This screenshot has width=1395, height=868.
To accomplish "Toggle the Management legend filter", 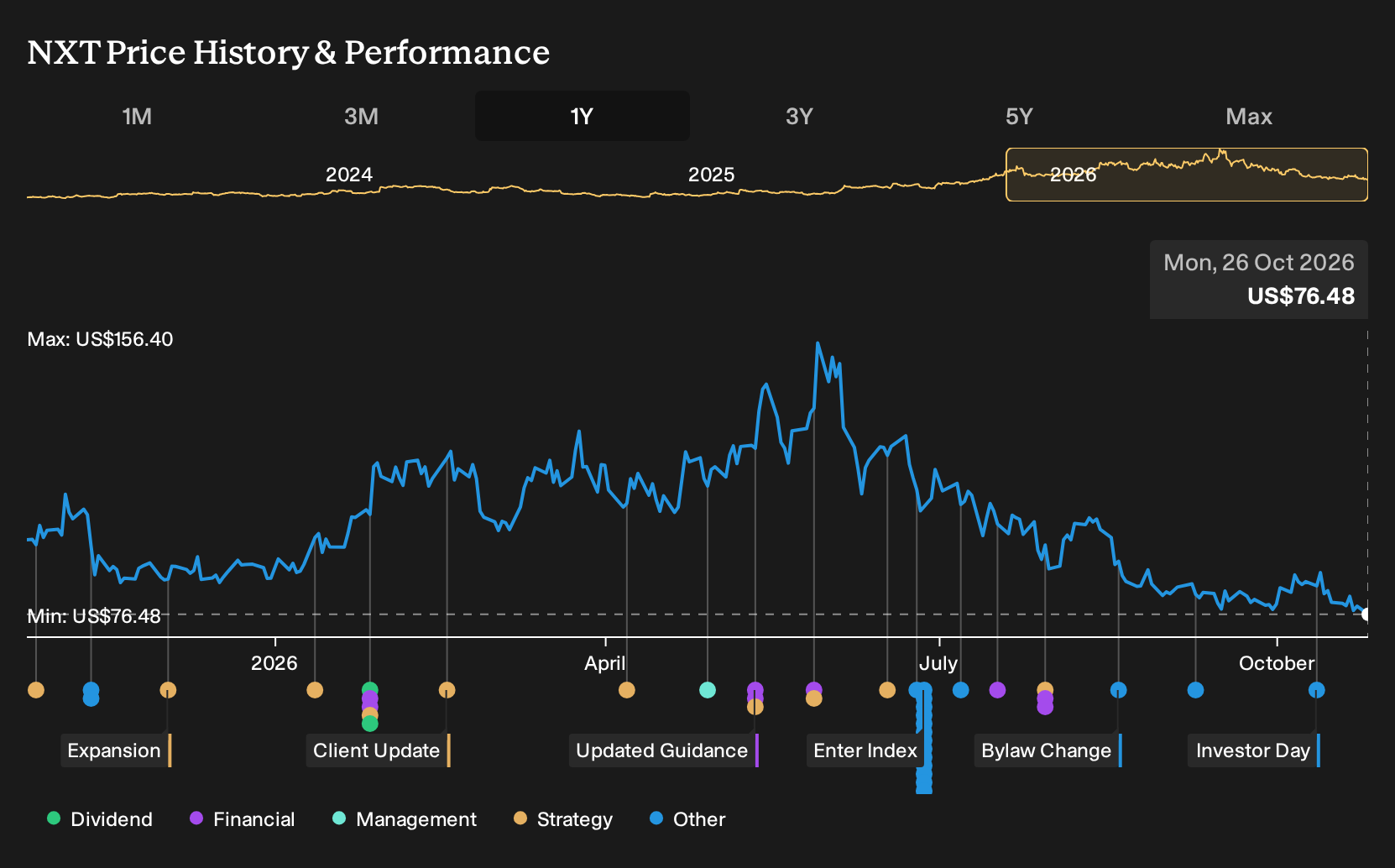I will 405,819.
